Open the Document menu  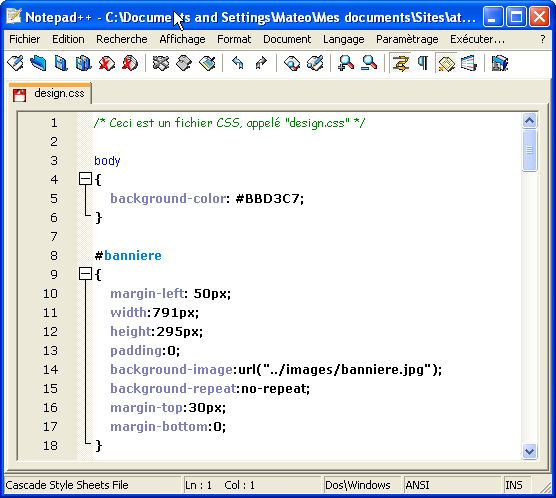point(287,39)
